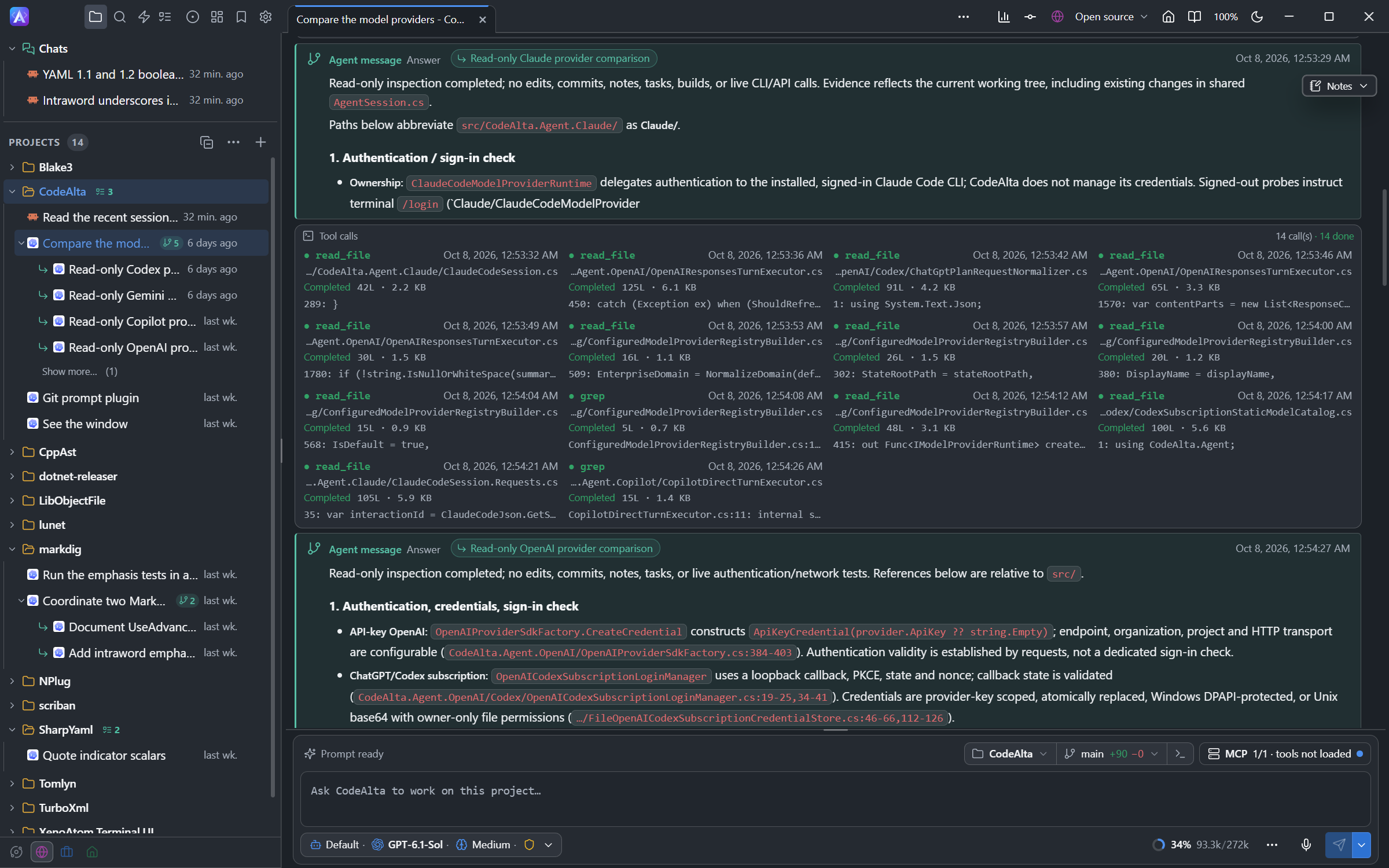Open the book documentation icon

coord(1194,17)
